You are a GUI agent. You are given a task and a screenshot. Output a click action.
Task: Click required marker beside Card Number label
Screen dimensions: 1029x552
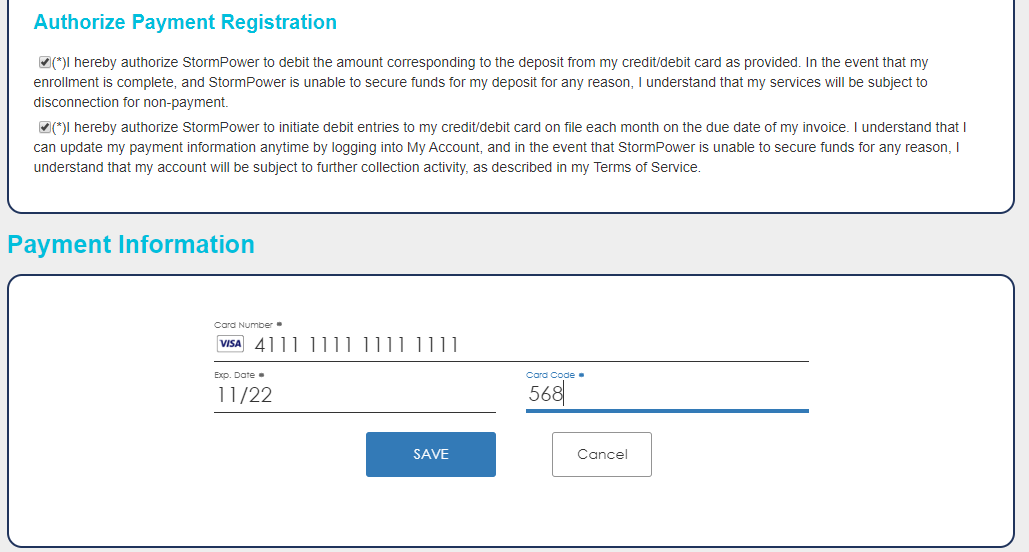pos(279,324)
